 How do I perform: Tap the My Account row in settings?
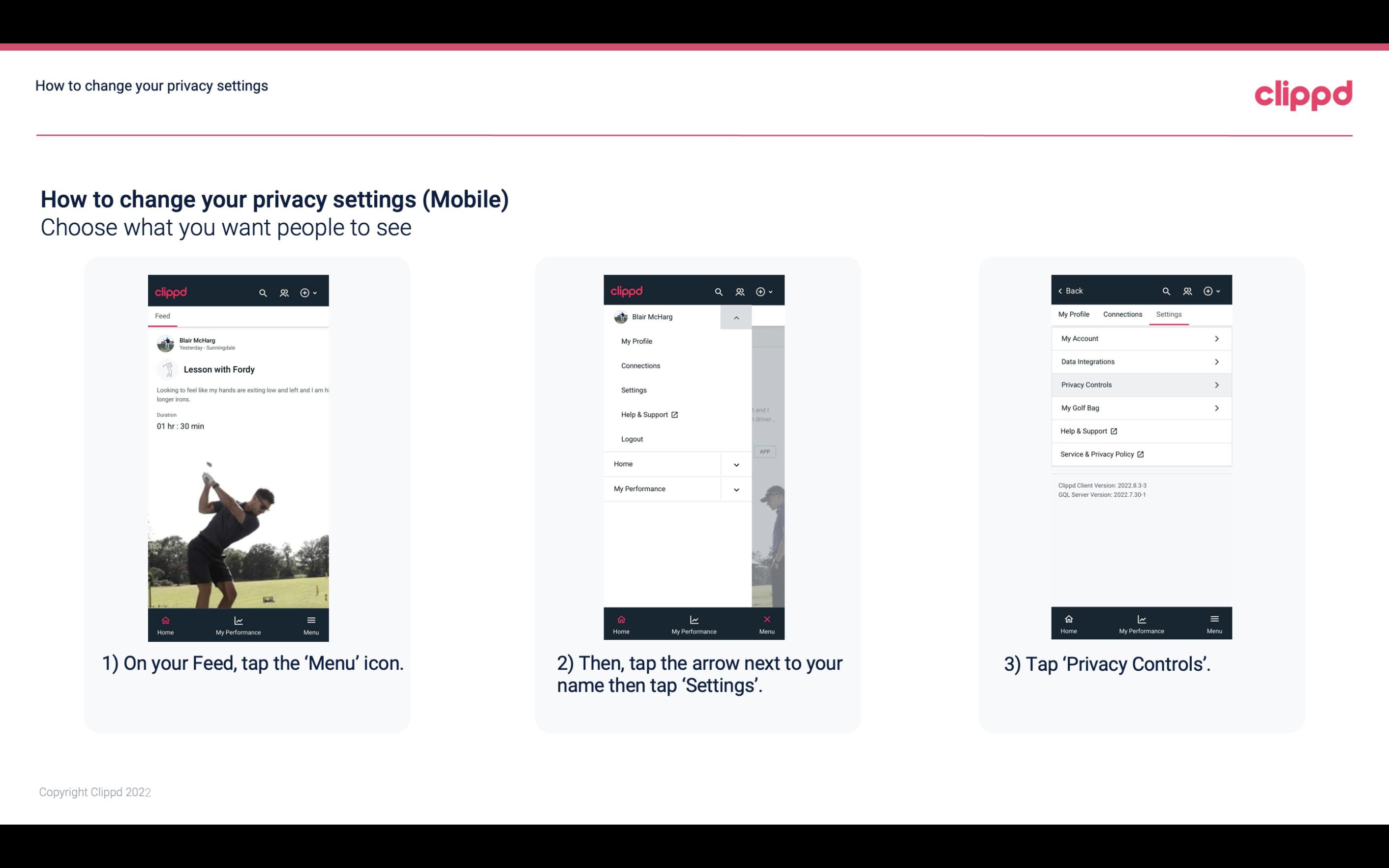coord(1140,338)
